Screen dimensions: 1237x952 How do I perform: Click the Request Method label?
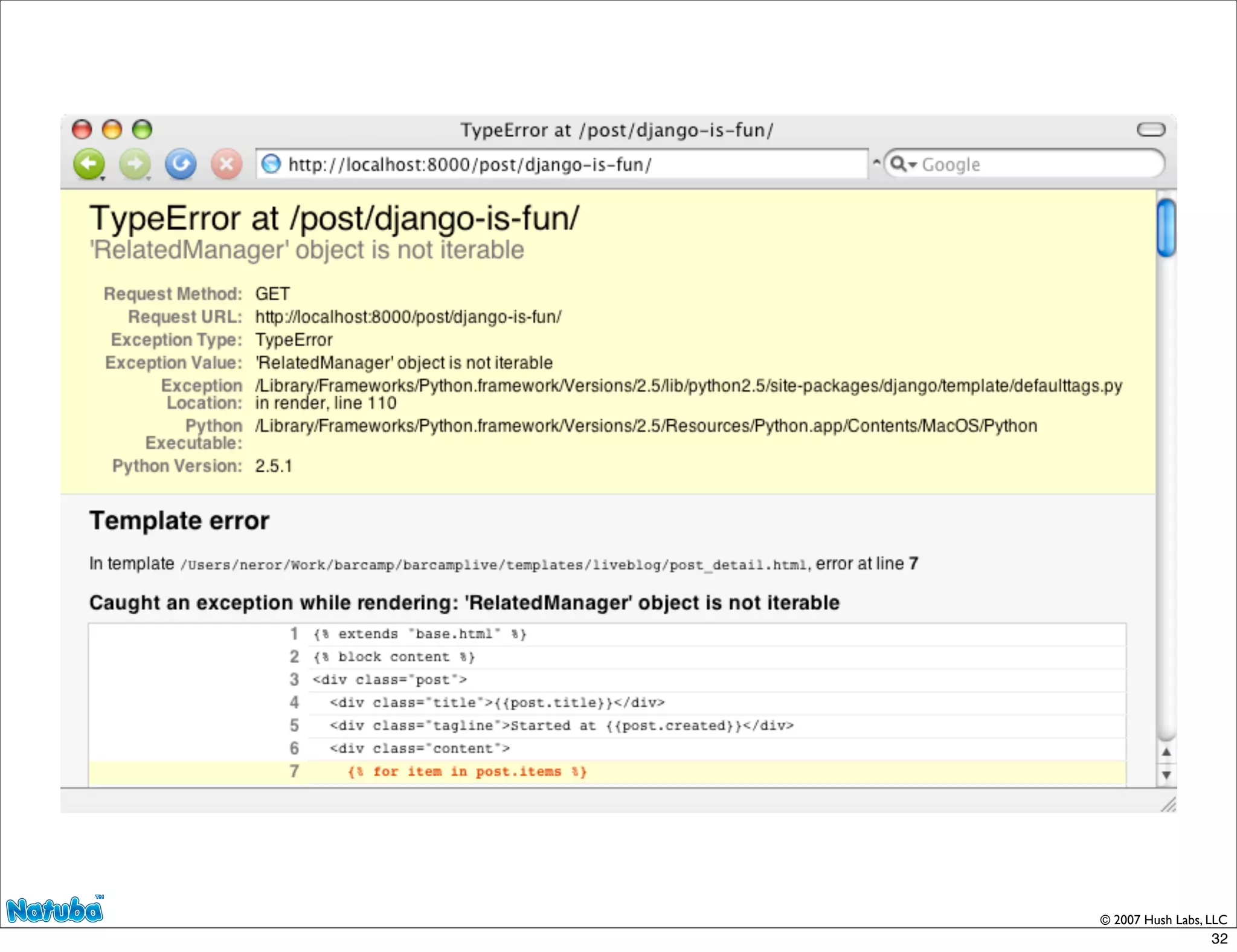point(173,294)
